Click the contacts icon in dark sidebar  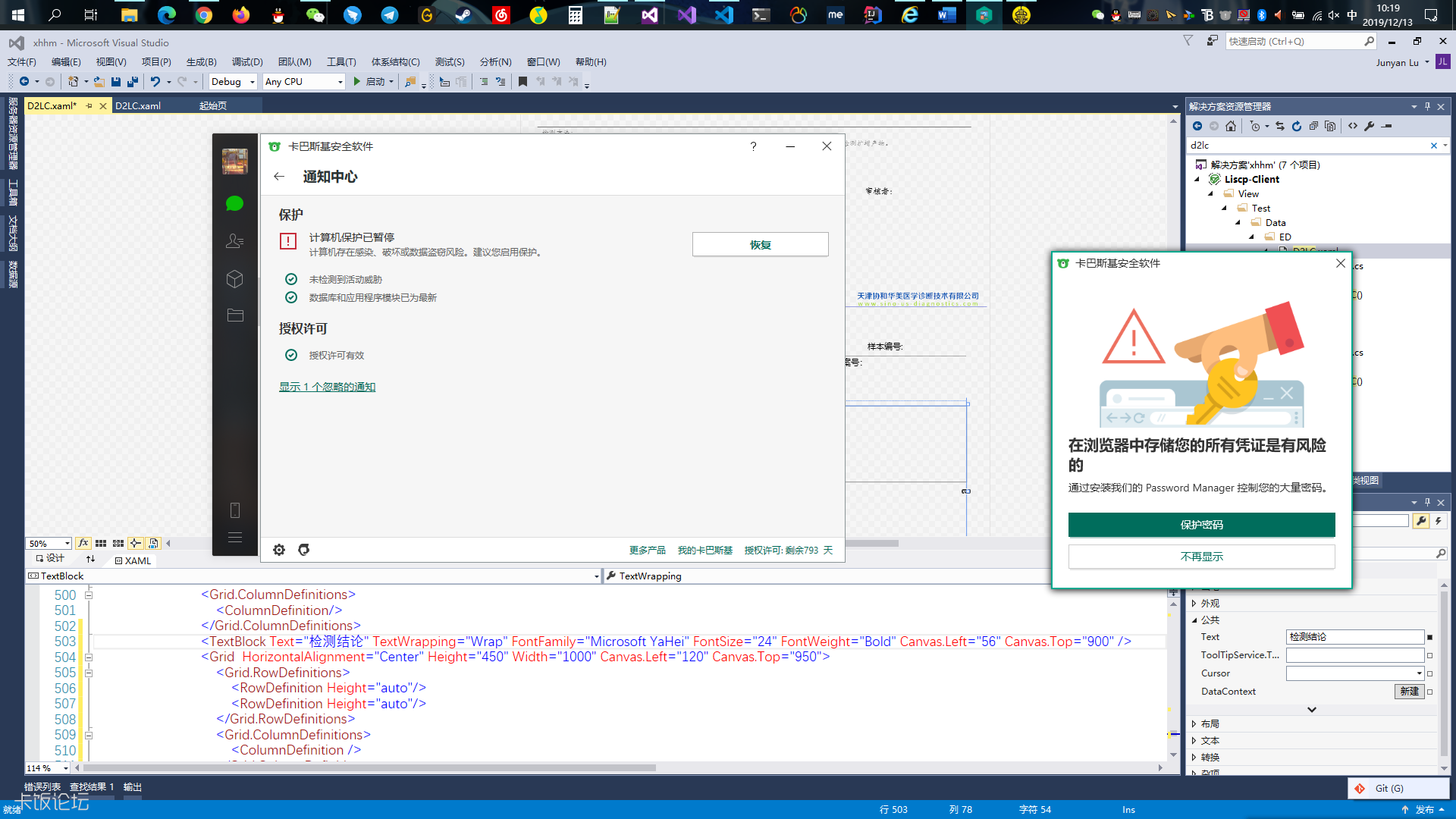234,241
